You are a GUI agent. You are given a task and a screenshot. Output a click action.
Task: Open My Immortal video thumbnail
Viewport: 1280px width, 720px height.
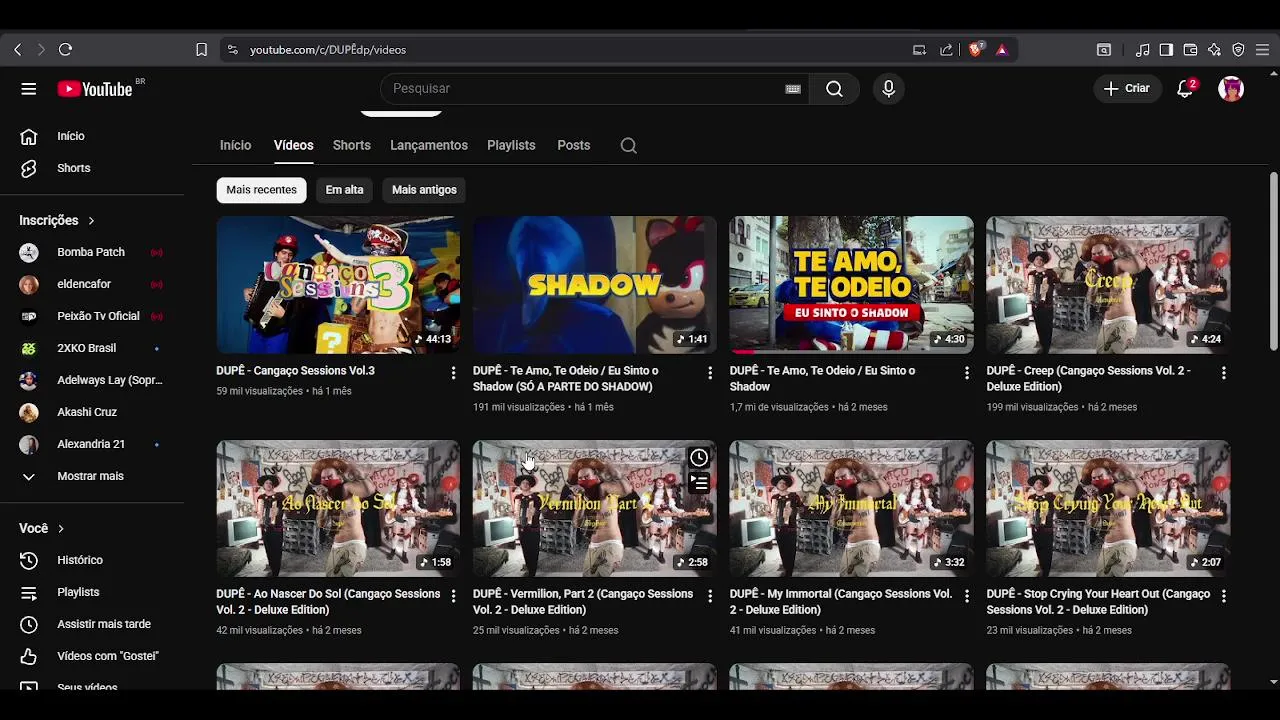coord(851,508)
